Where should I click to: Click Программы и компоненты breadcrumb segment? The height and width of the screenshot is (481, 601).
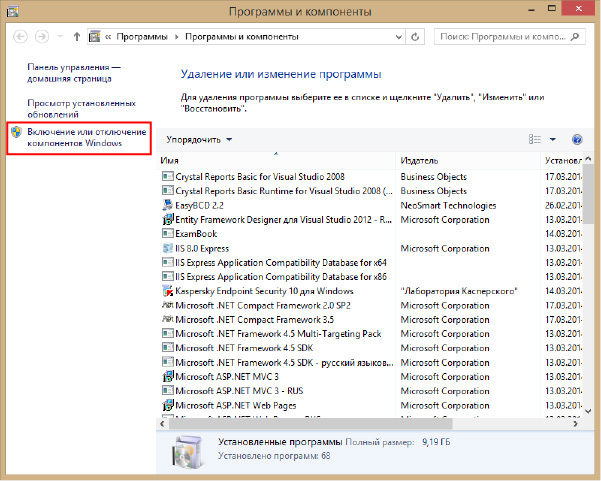tap(242, 37)
